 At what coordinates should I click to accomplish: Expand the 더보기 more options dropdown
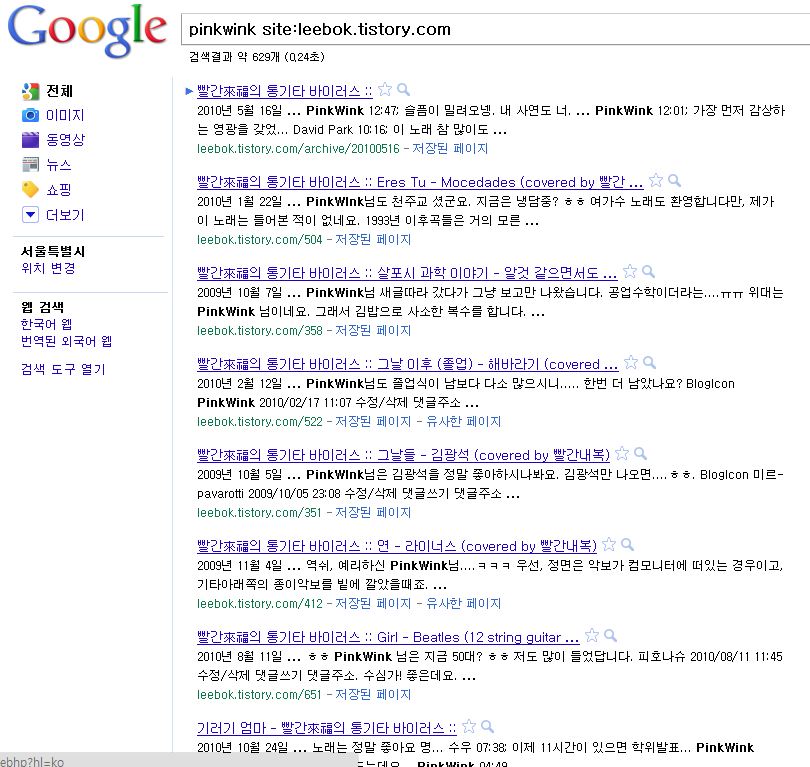pos(65,215)
